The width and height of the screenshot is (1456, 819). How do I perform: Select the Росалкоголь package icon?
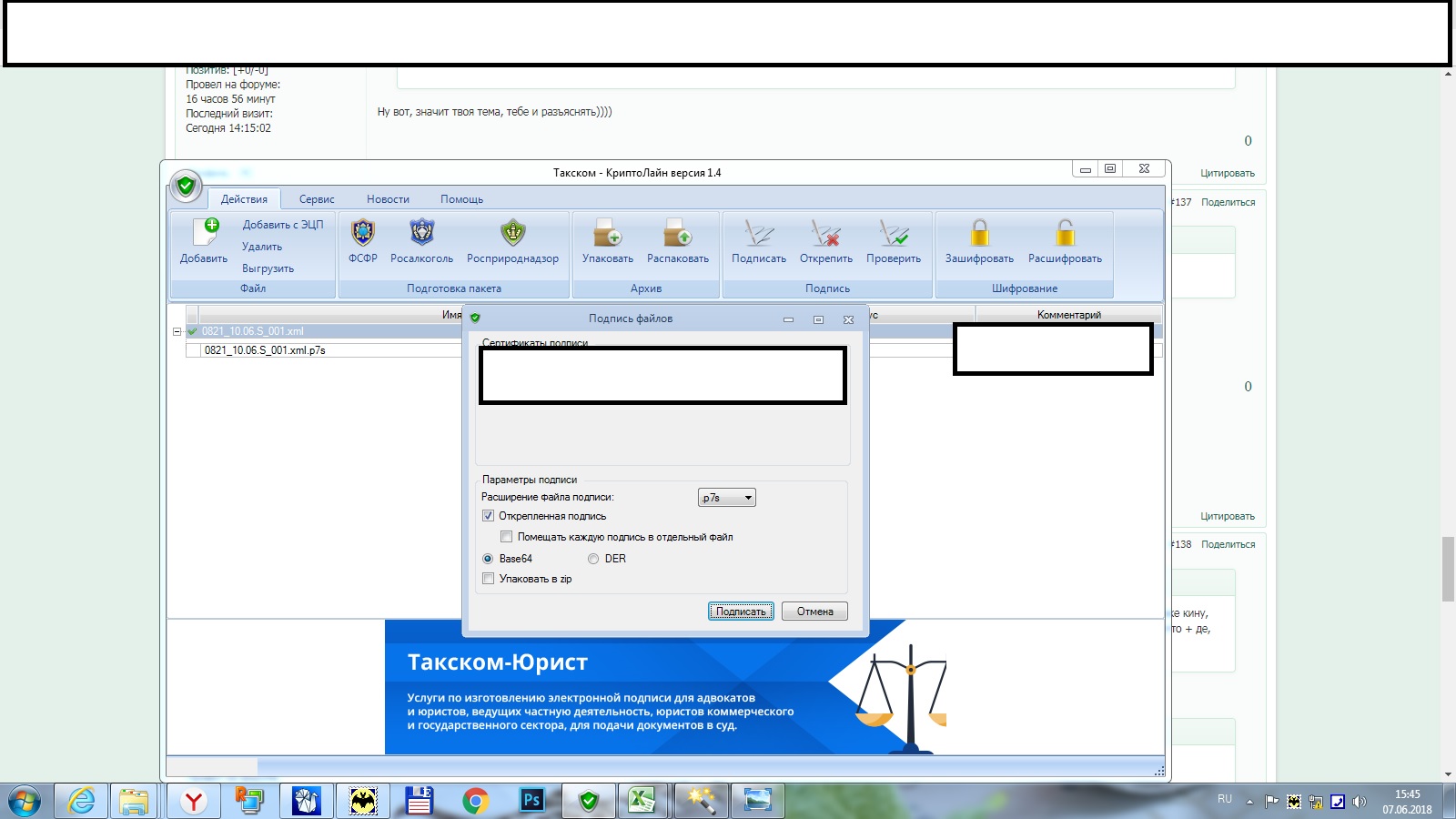tap(421, 234)
